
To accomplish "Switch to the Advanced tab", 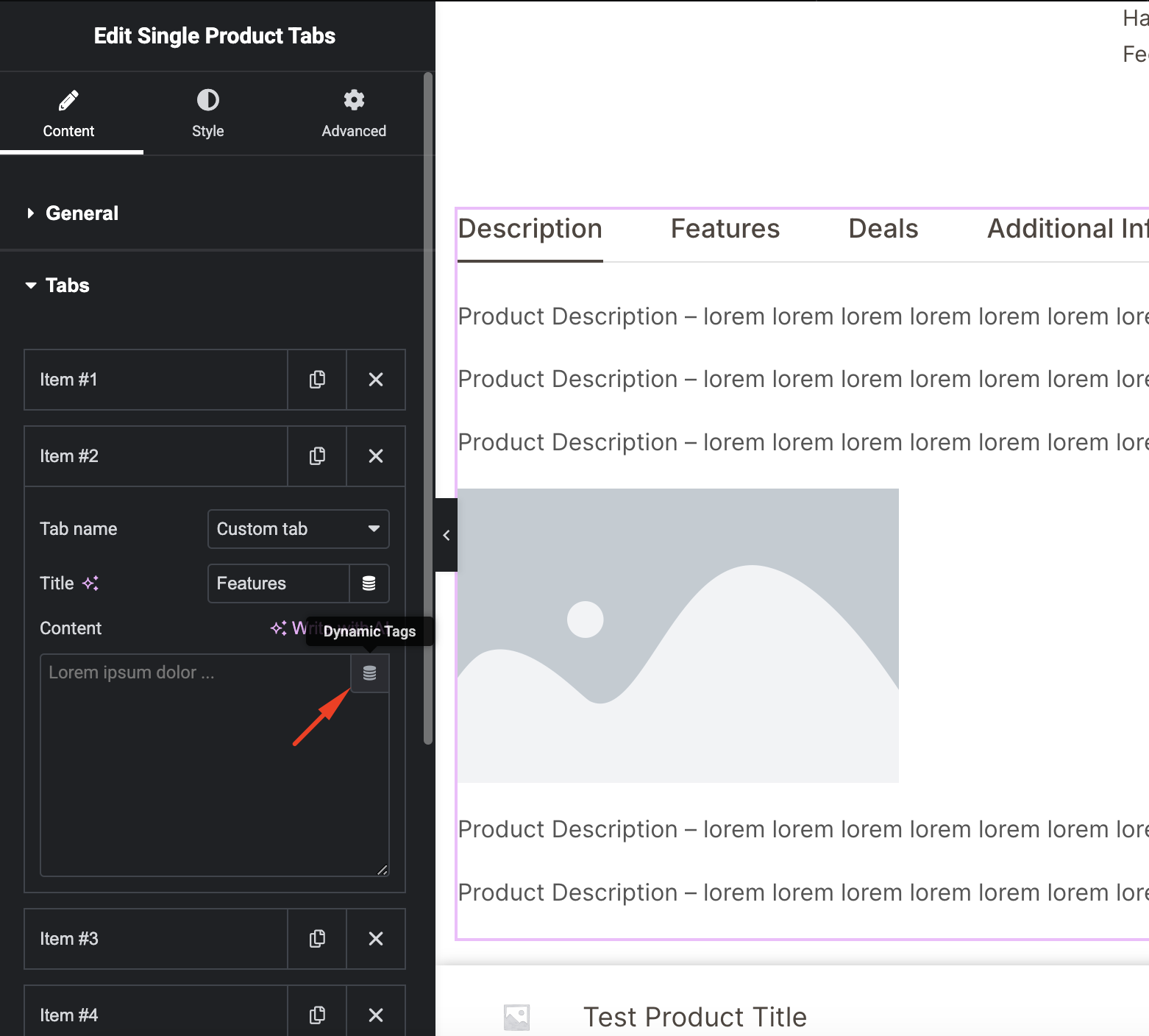I will 354,114.
